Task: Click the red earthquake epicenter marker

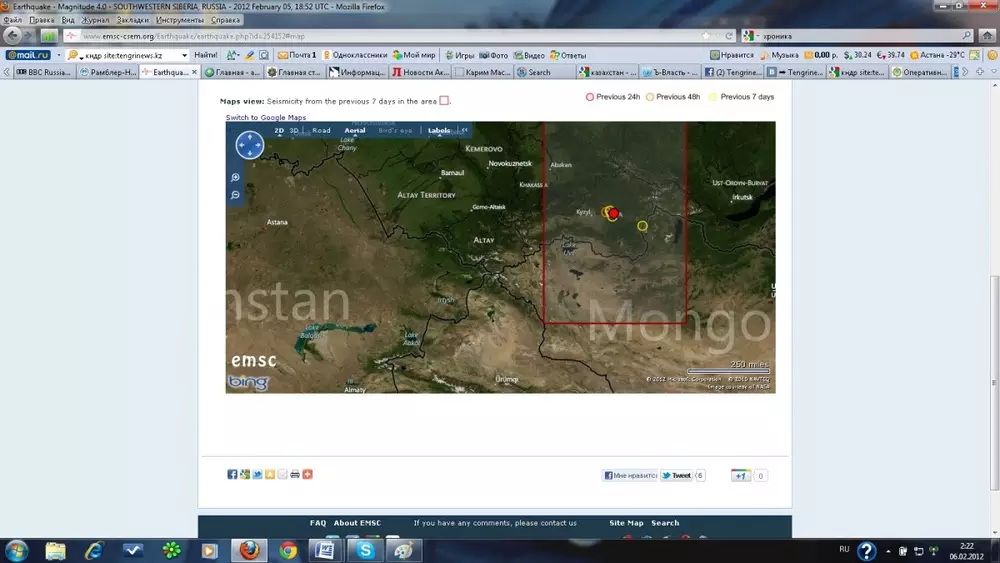Action: [x=613, y=213]
